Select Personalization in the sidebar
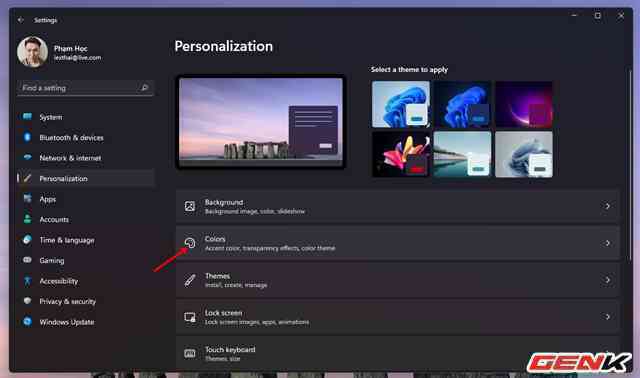The image size is (640, 378). point(86,178)
